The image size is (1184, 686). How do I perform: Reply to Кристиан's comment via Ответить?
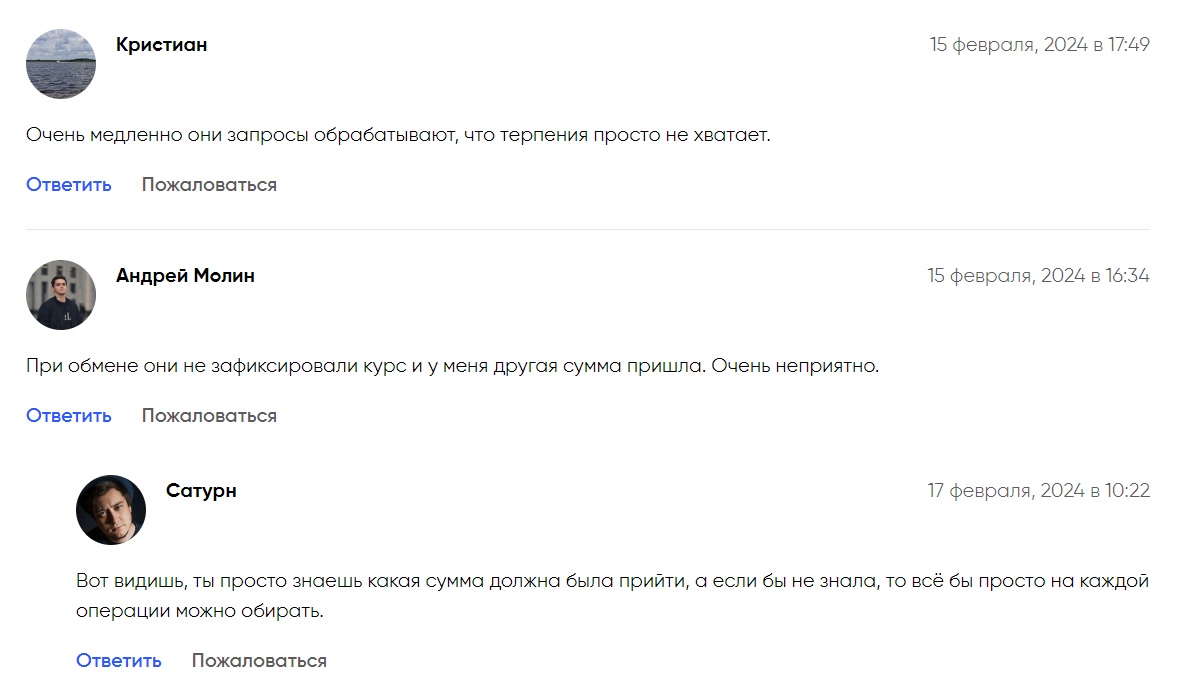69,185
